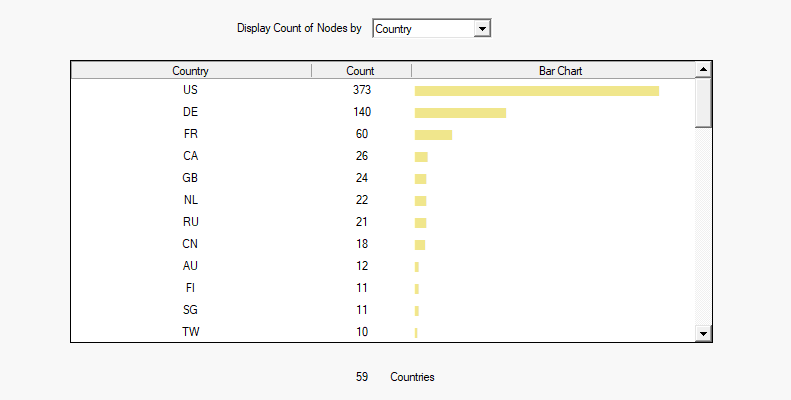Click the yellow bar for US
Viewport: 791px width, 400px height.
click(x=536, y=91)
